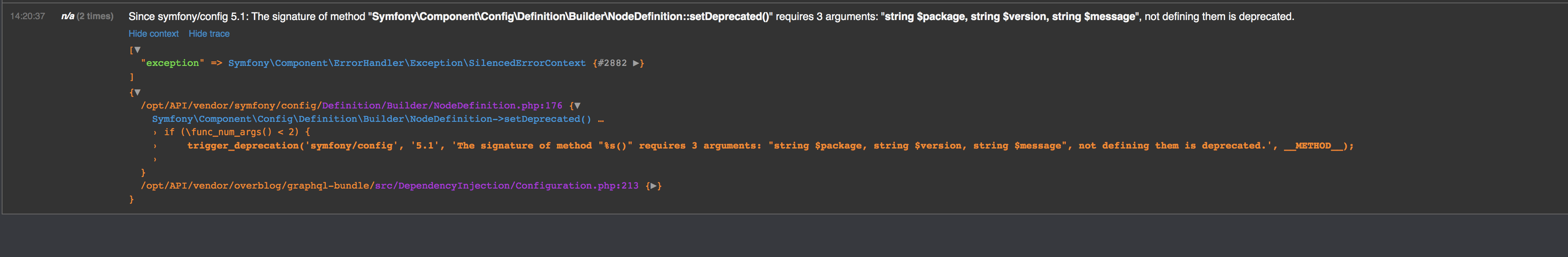Click the n/a (2 times) label
The height and width of the screenshot is (257, 1568).
(87, 16)
